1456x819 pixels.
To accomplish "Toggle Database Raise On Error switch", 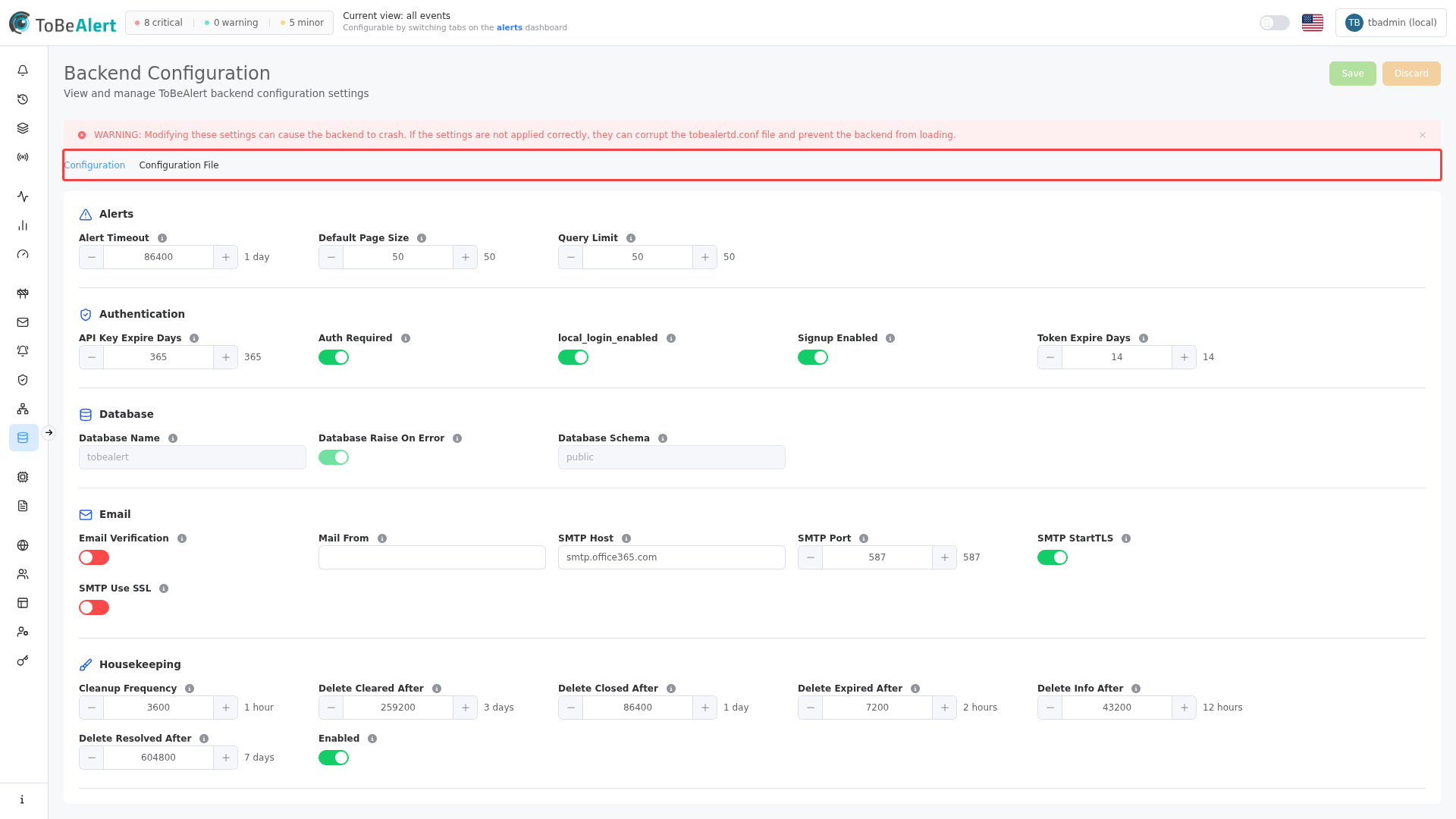I will pyautogui.click(x=334, y=457).
